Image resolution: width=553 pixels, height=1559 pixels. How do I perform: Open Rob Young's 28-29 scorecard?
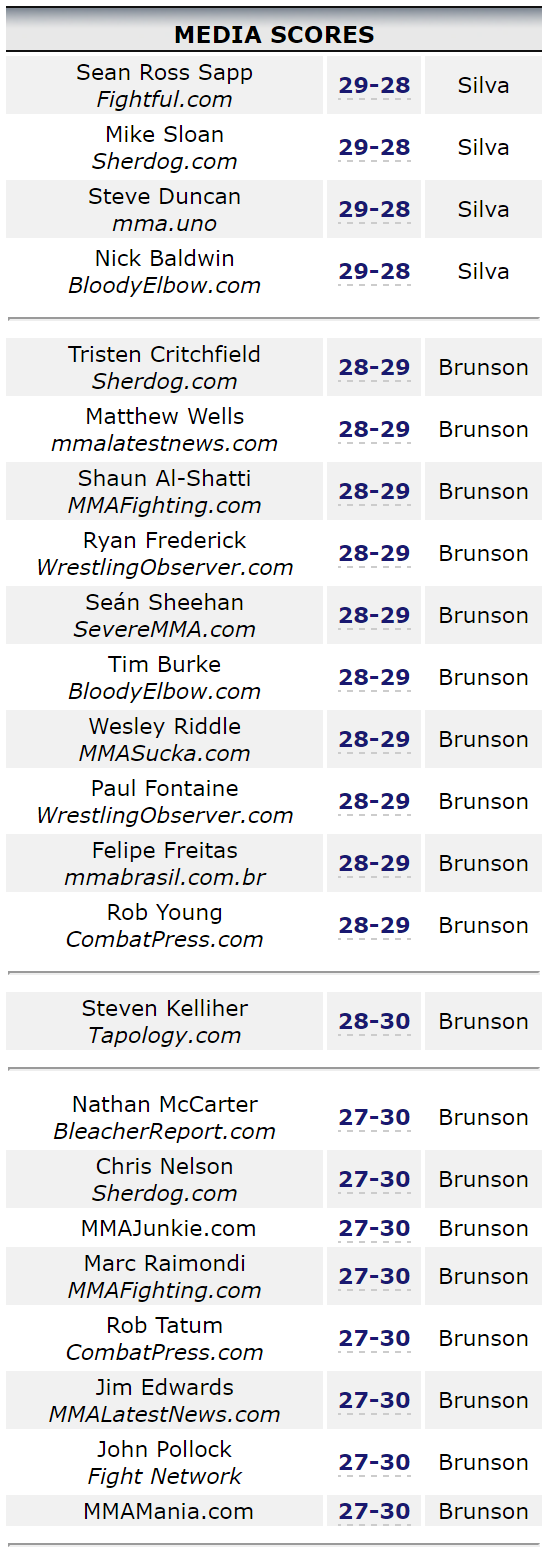click(374, 926)
